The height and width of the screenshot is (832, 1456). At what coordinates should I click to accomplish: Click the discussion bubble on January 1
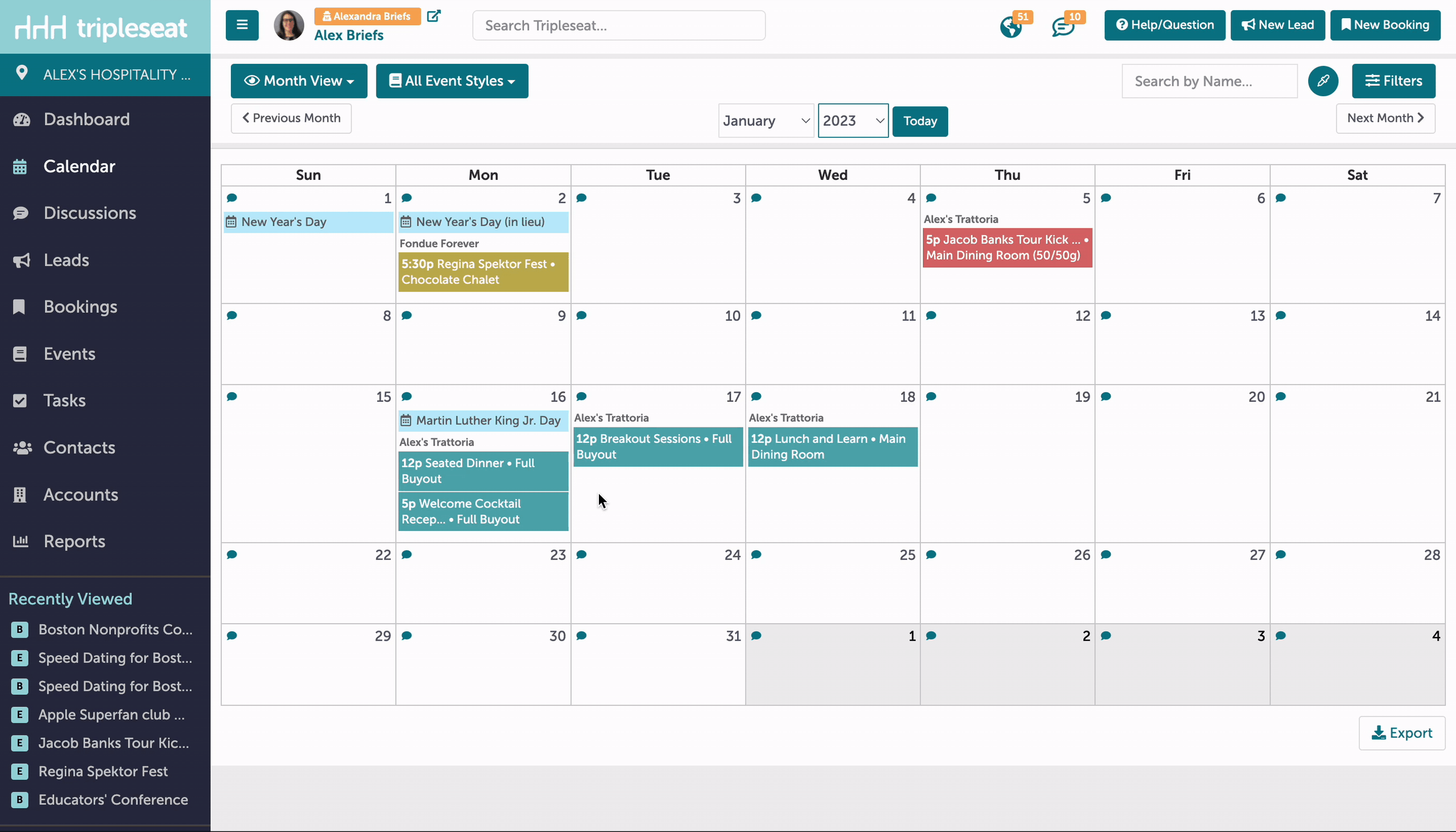tap(232, 197)
